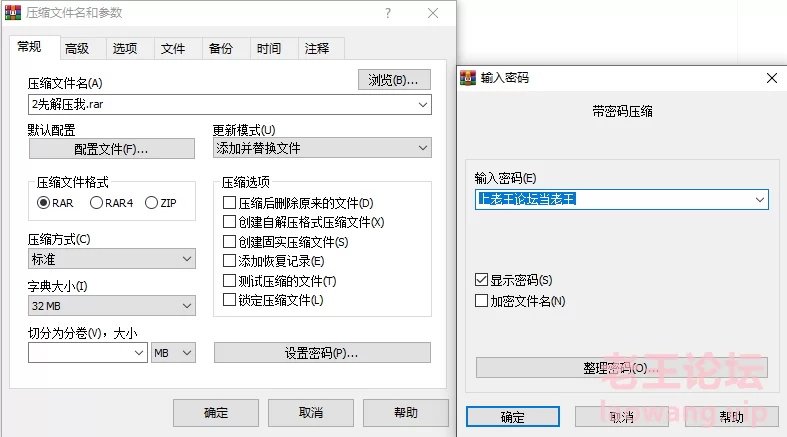The image size is (787, 437).
Task: Enable 添加恢复记录 checkbox
Action: click(x=229, y=261)
